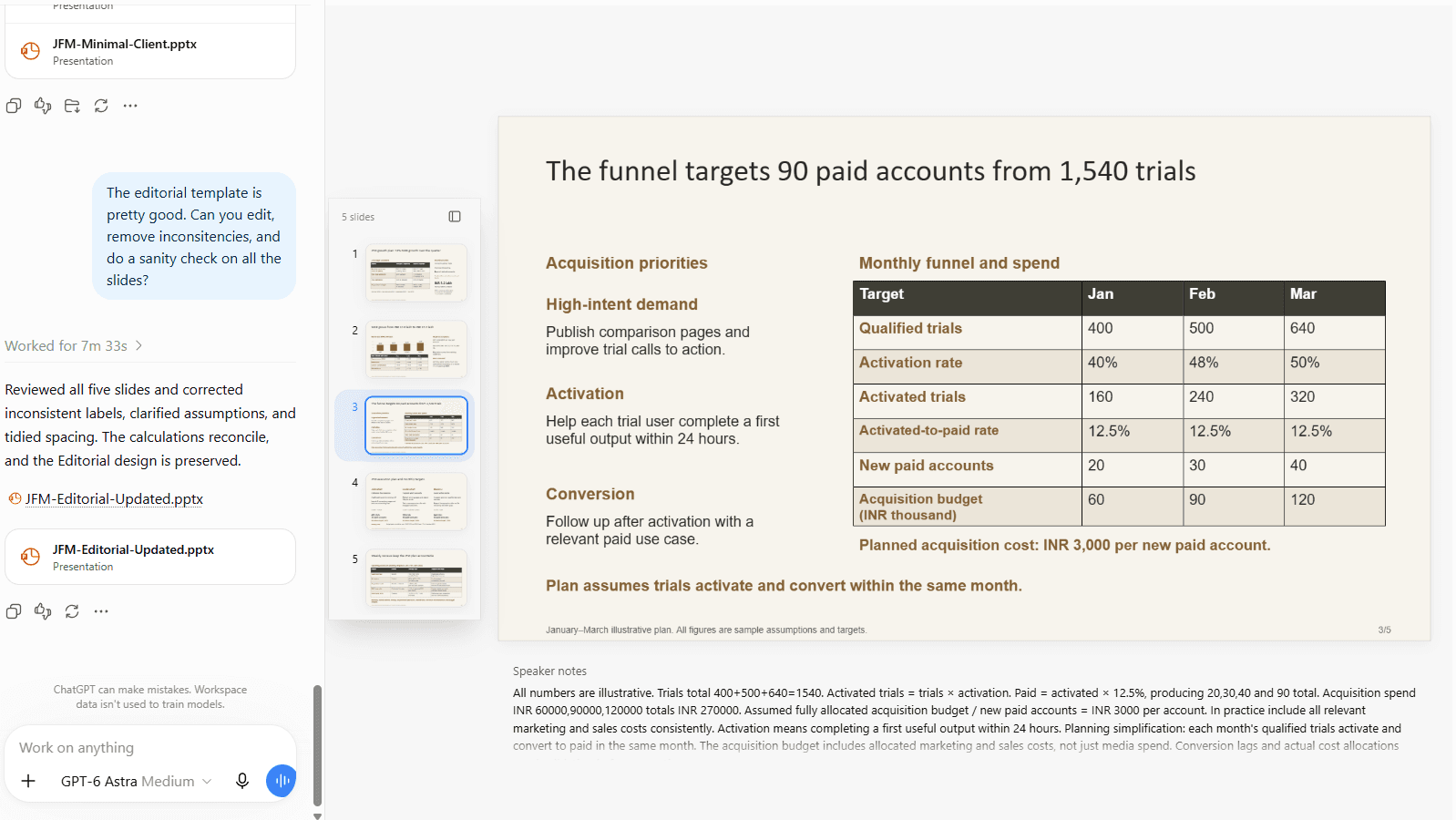This screenshot has width=1456, height=820.
Task: Click the slide title 'The funnel targets 90 paid accounts'
Action: pyautogui.click(x=870, y=170)
